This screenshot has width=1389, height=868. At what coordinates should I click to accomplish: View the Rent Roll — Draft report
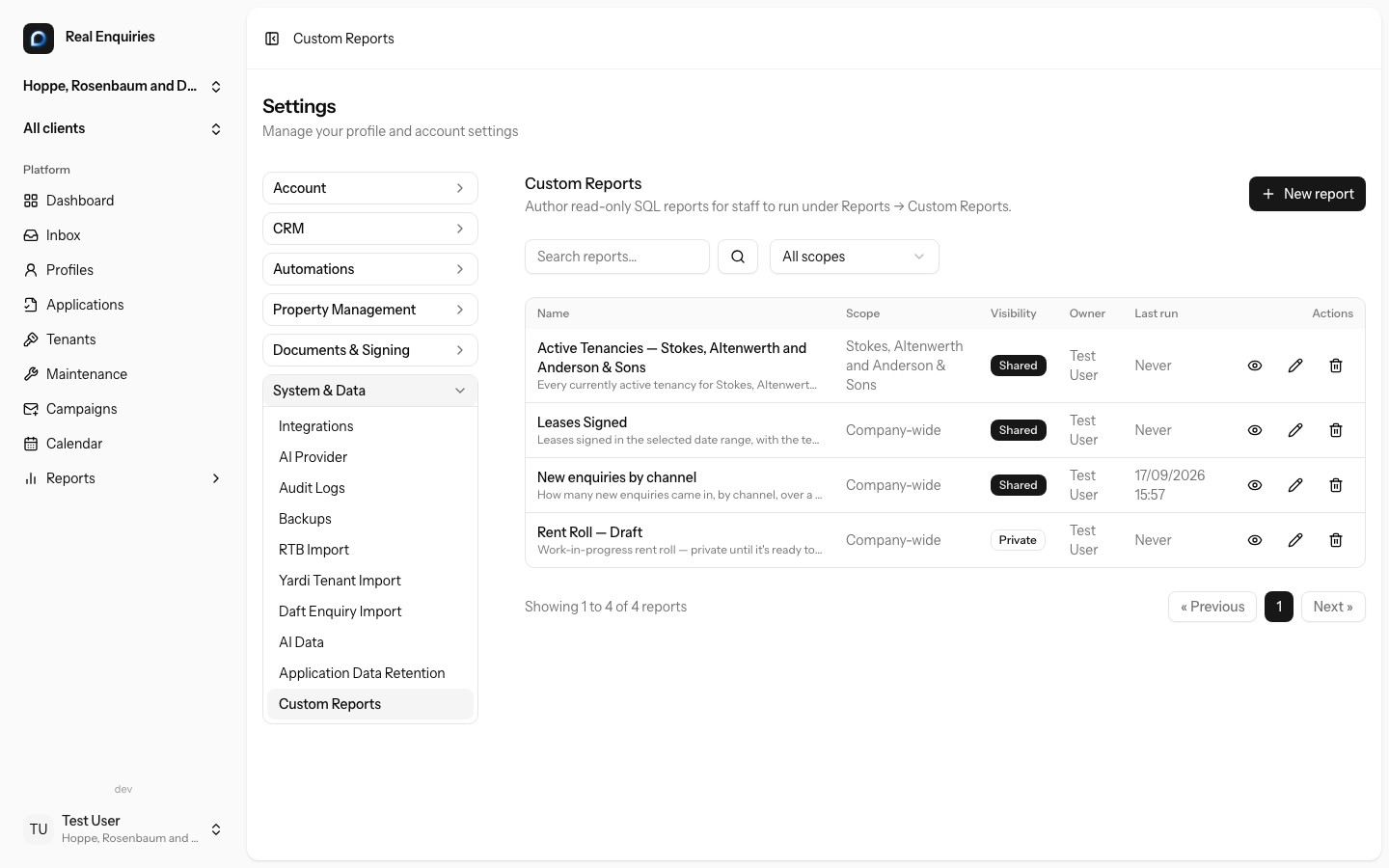[1255, 540]
